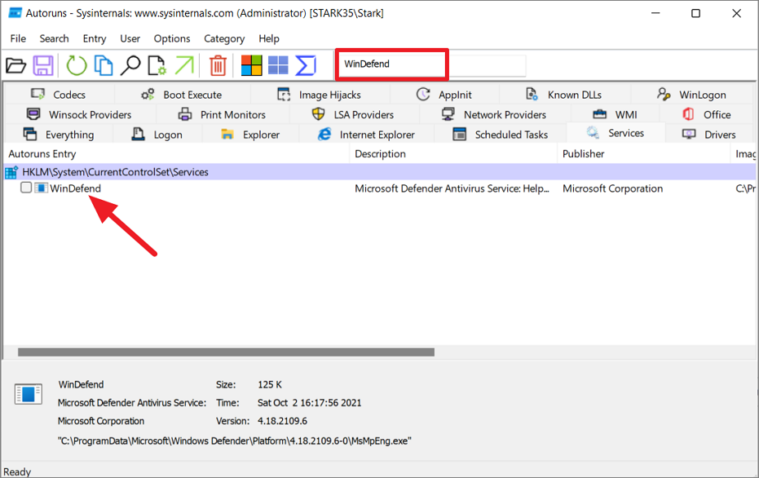
Task: Click the 125 K size value
Action: pyautogui.click(x=270, y=385)
